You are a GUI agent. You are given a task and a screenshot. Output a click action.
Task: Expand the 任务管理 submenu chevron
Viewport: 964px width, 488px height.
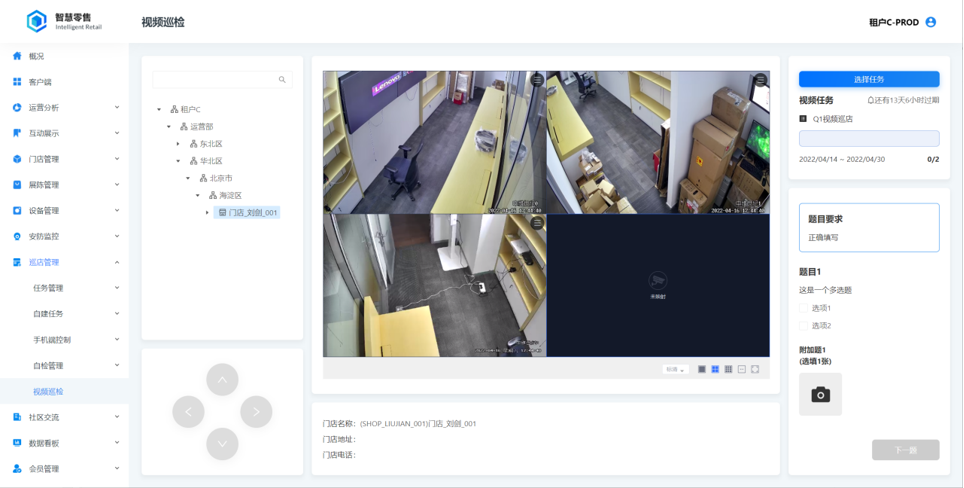pyautogui.click(x=117, y=288)
